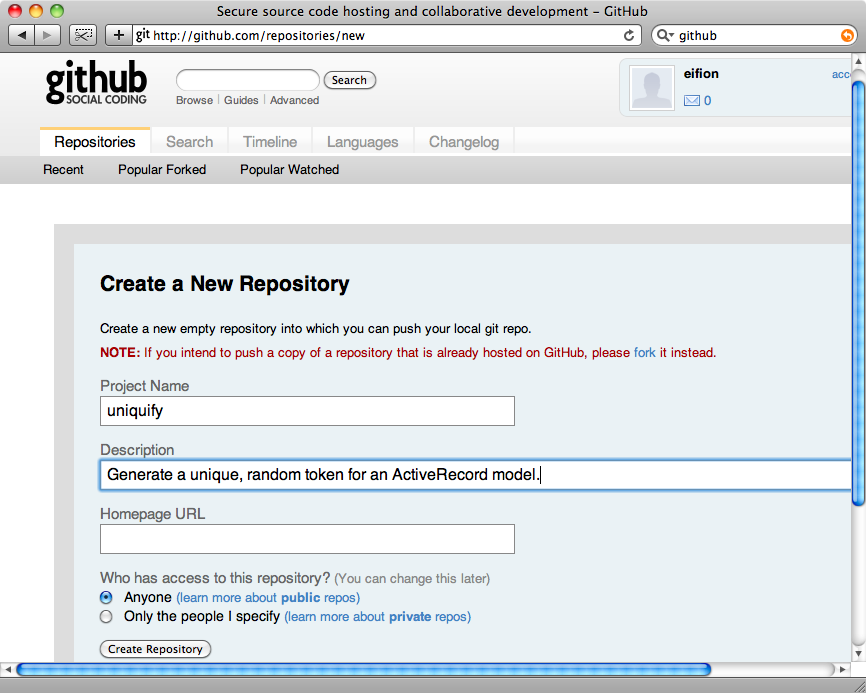The image size is (866, 693).
Task: Add a bookmark with the plus button
Action: tap(118, 35)
